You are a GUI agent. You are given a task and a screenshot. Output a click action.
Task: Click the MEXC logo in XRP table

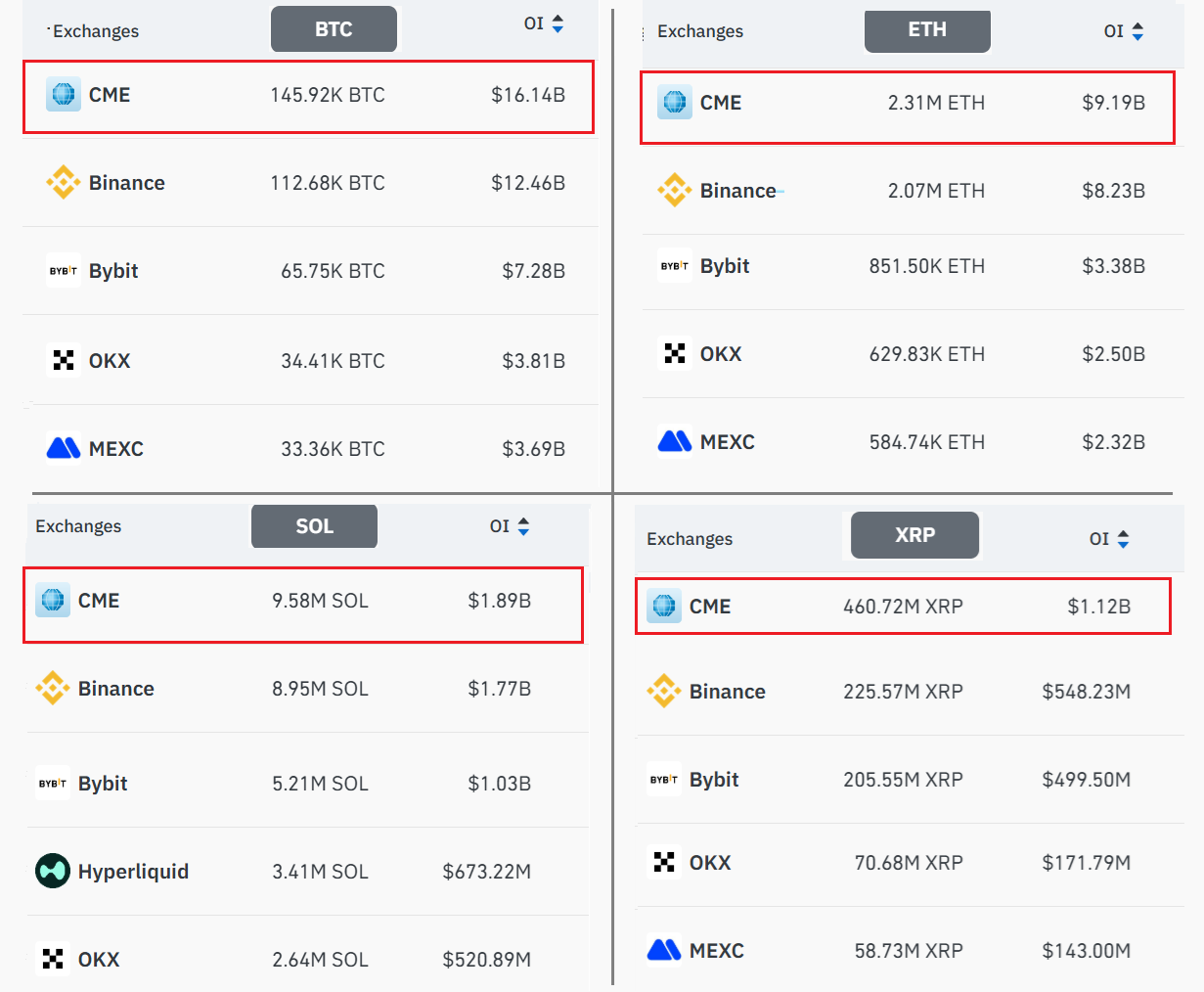(x=664, y=951)
